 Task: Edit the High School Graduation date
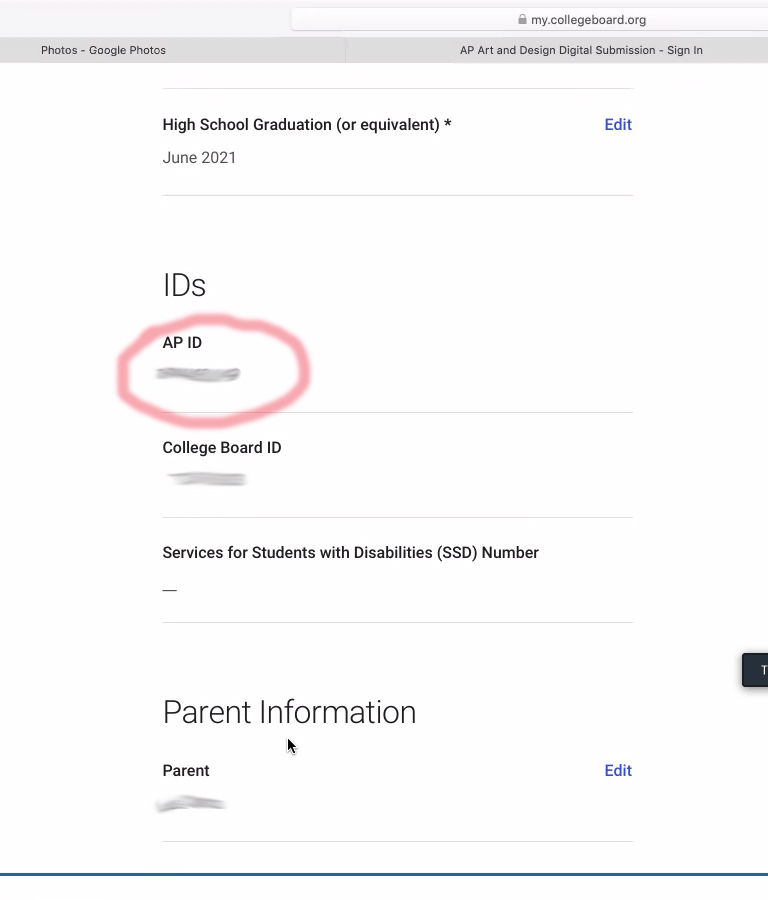coord(618,125)
